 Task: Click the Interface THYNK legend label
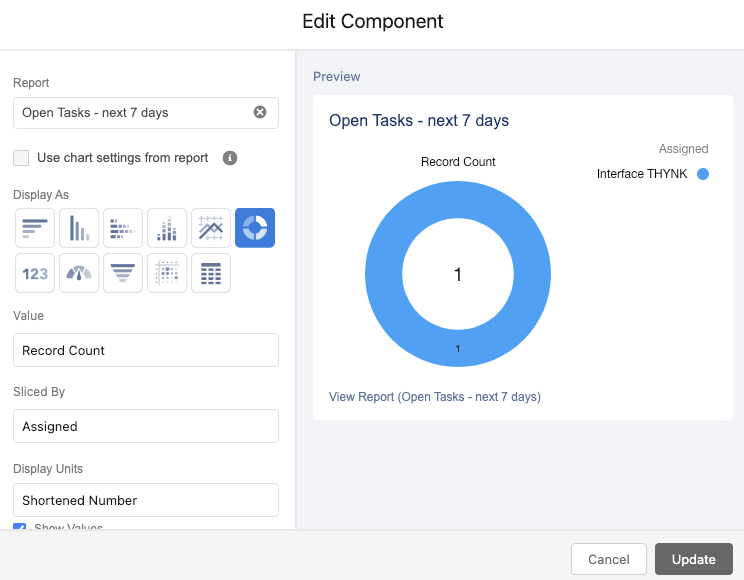pyautogui.click(x=642, y=174)
